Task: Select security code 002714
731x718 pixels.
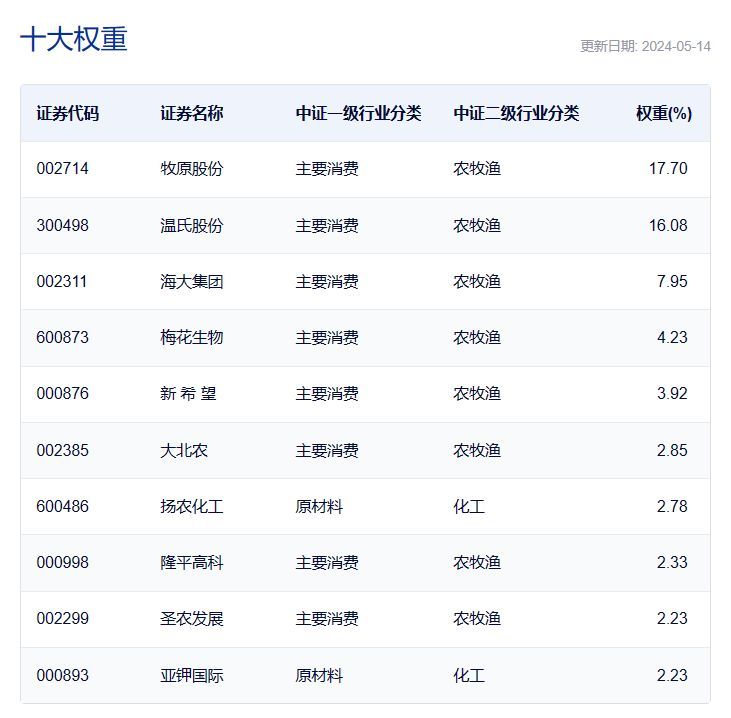Action: 62,168
